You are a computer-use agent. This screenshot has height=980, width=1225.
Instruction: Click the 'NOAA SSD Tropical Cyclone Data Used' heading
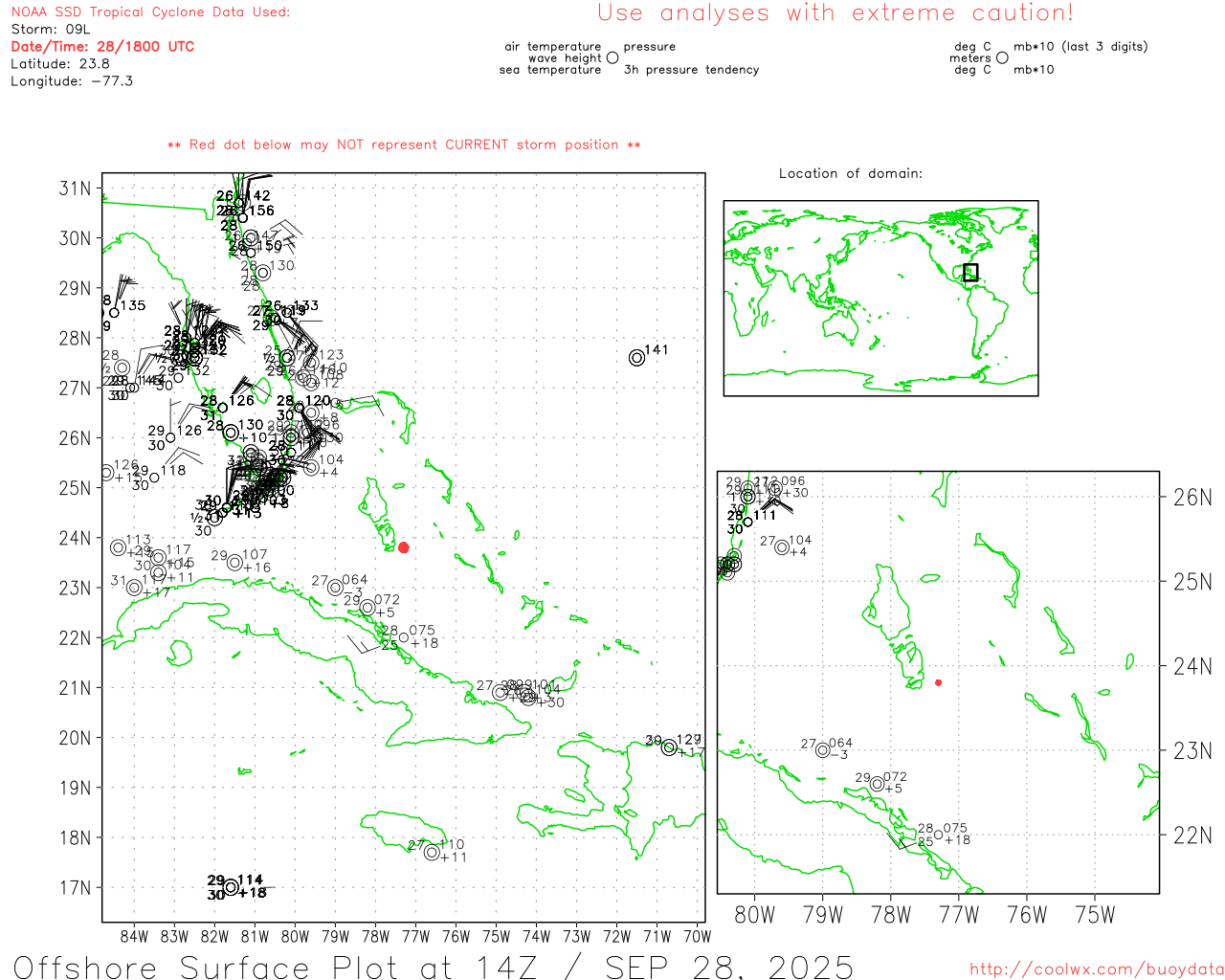pyautogui.click(x=150, y=12)
